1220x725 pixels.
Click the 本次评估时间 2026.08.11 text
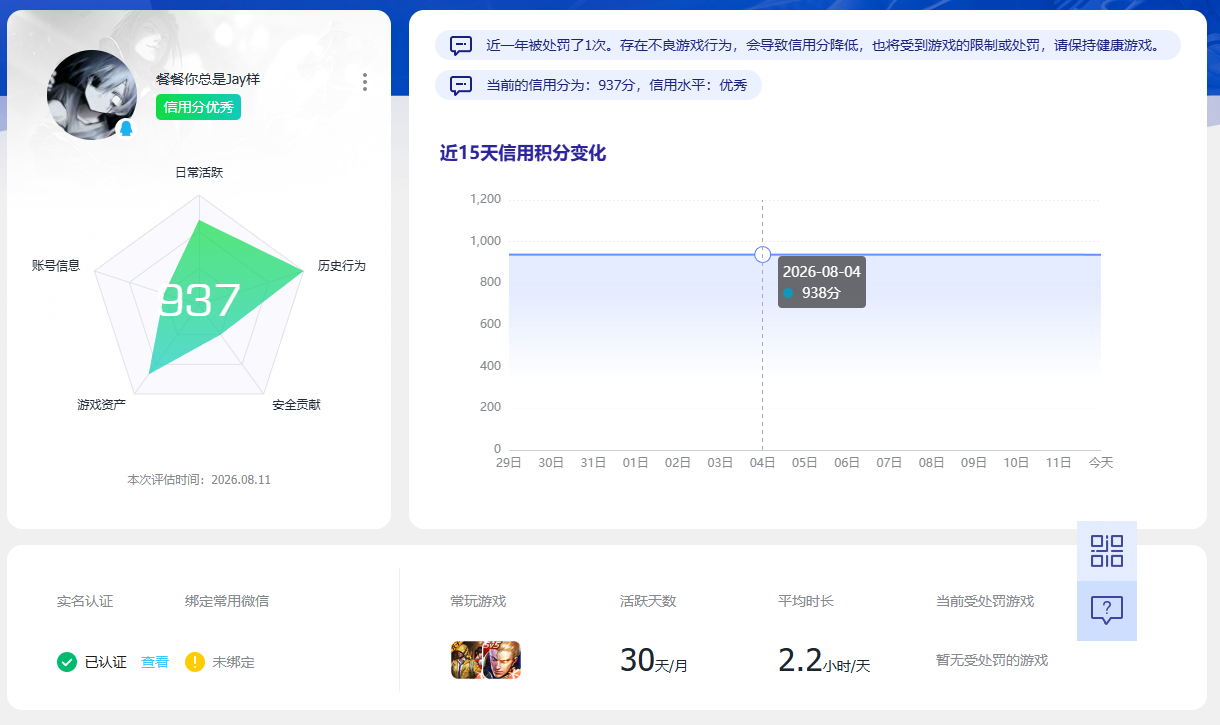point(199,479)
